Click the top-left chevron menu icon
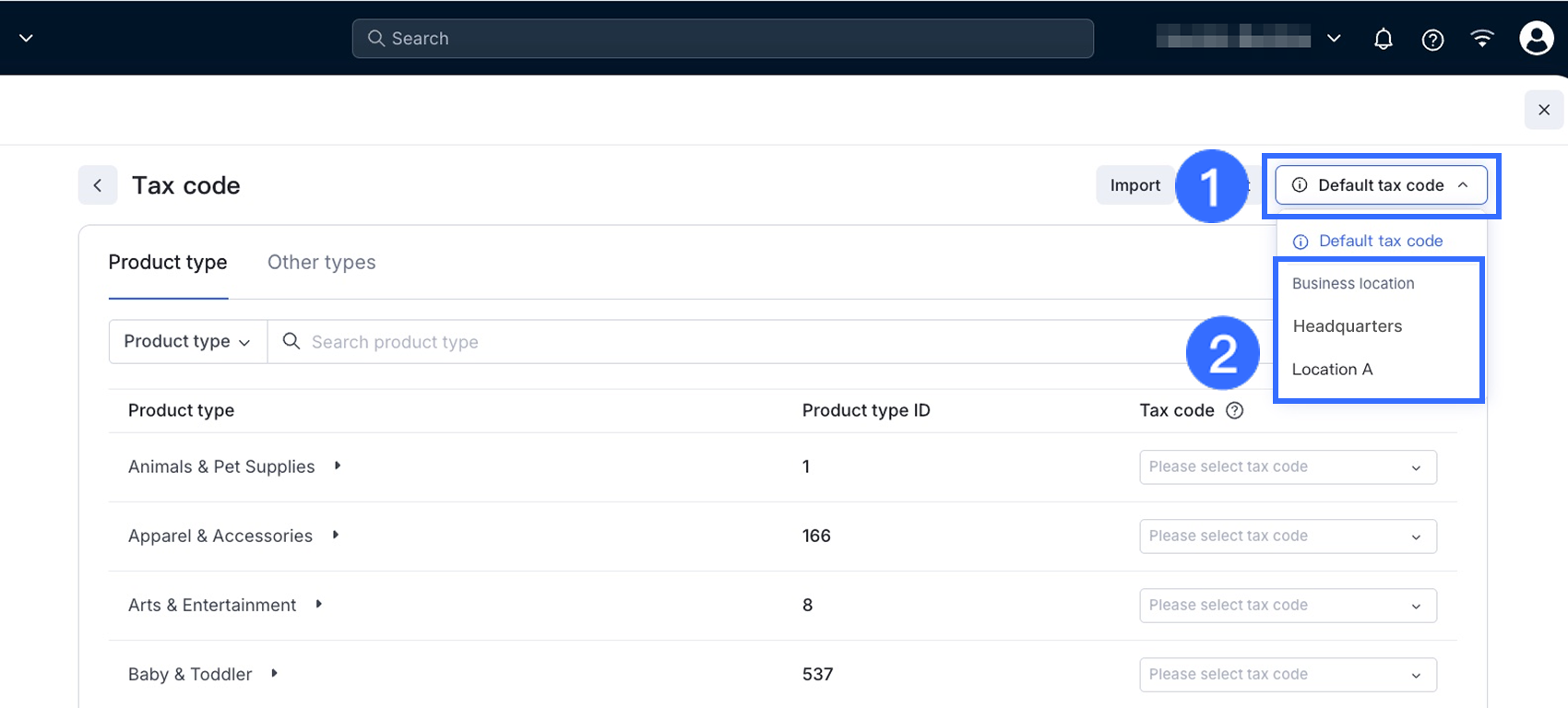The width and height of the screenshot is (1568, 708). [x=27, y=39]
